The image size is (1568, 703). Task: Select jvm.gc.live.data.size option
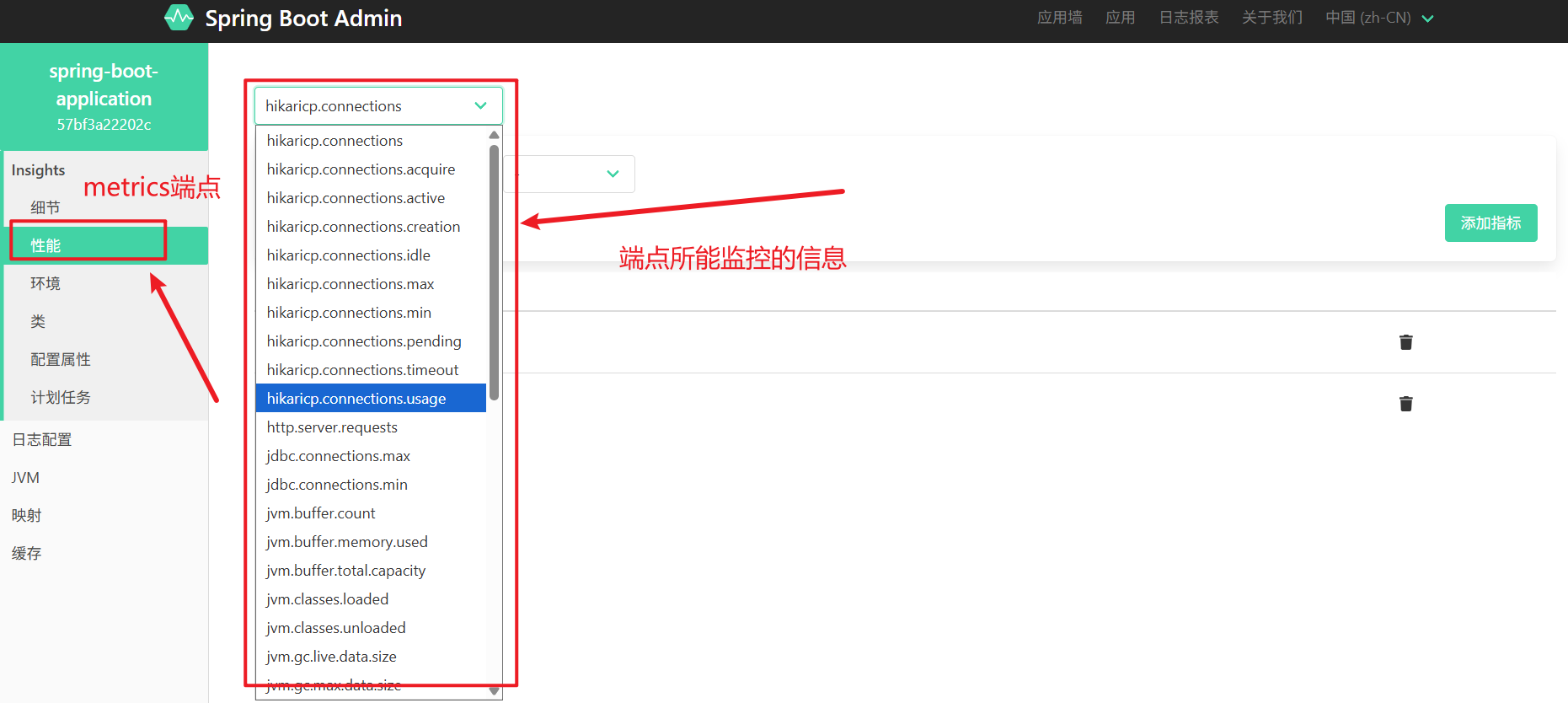click(371, 657)
